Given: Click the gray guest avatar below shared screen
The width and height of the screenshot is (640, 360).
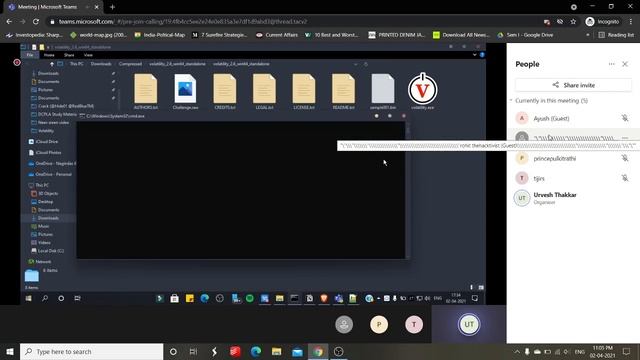Looking at the screenshot, I should click(344, 324).
